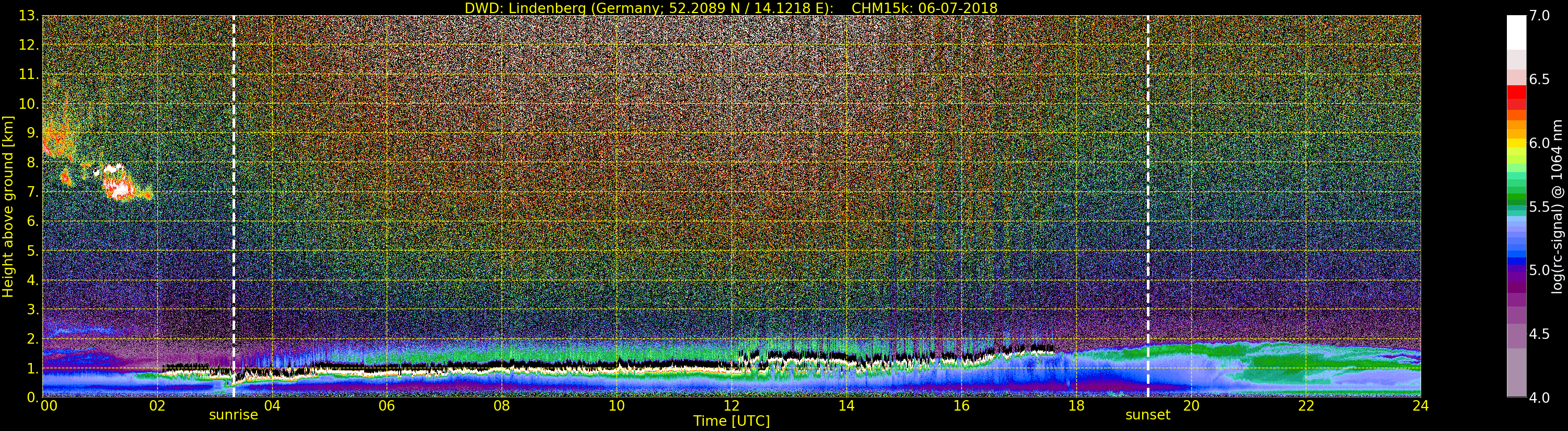Click the '13.' height tick label

(29, 16)
